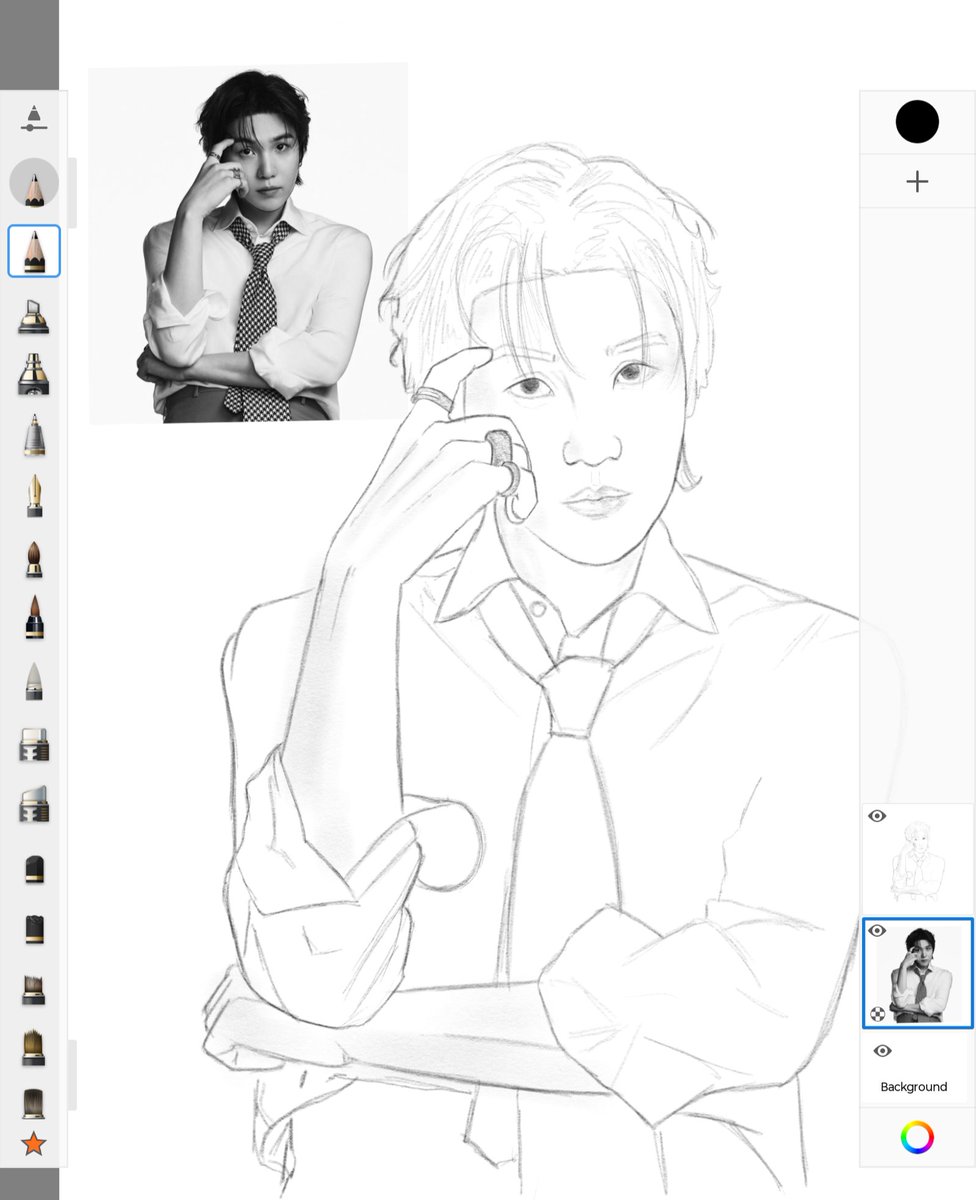The width and height of the screenshot is (976, 1200).
Task: Hide the Background layer
Action: (882, 1050)
